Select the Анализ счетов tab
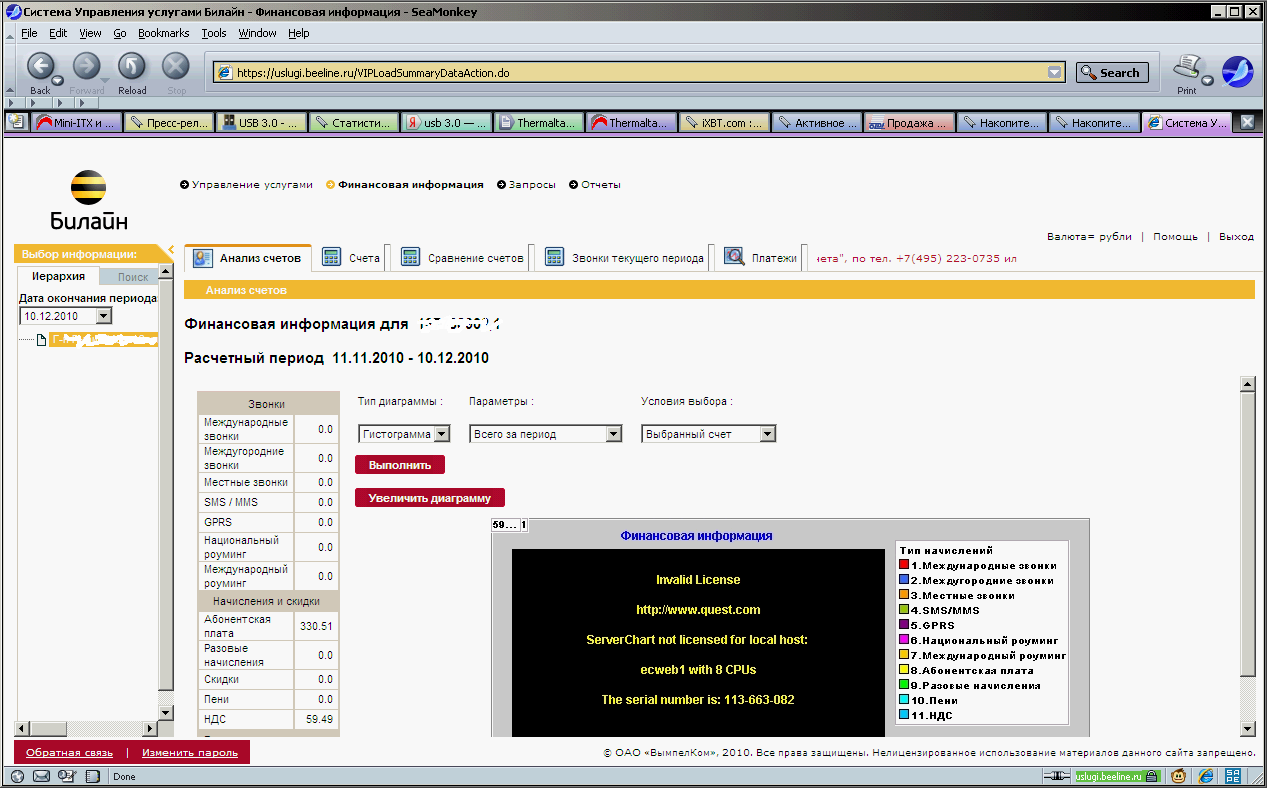Image resolution: width=1267 pixels, height=788 pixels. coord(248,257)
